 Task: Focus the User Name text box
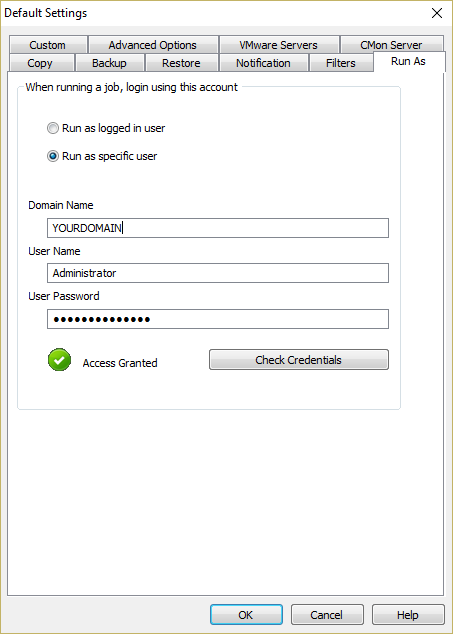coord(218,273)
